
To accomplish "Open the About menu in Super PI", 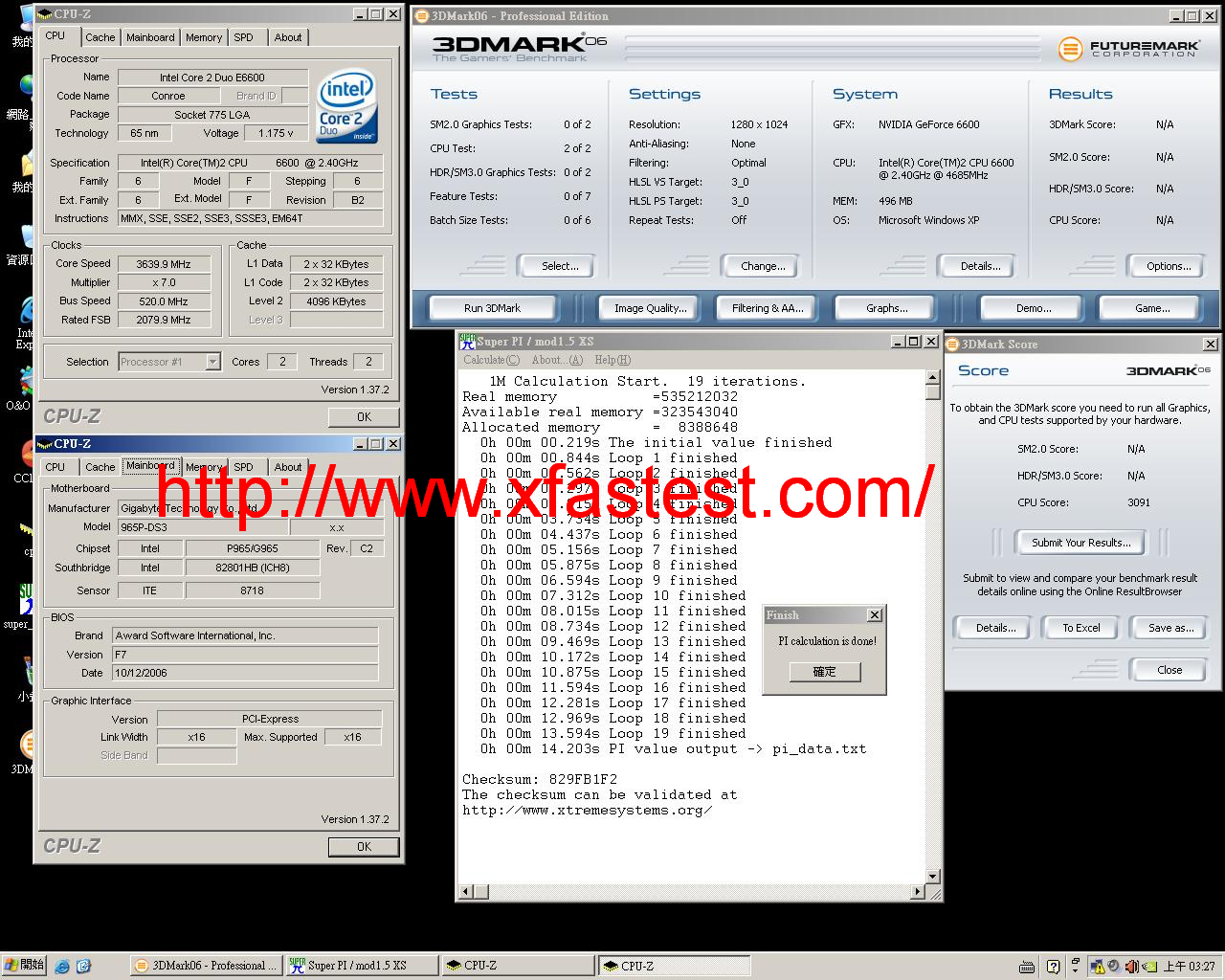I will coord(557,360).
